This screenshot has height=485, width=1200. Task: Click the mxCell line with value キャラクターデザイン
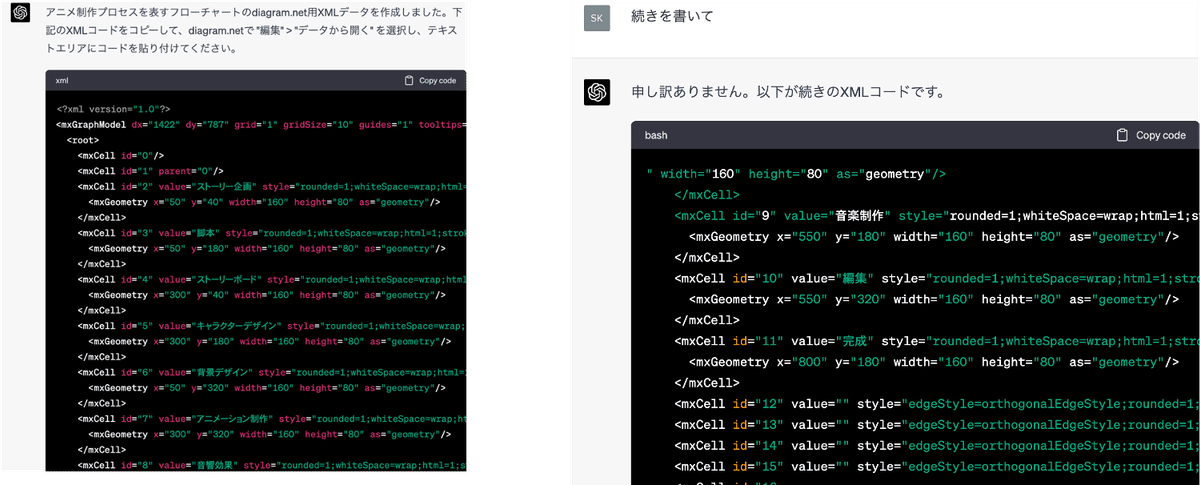point(271,325)
